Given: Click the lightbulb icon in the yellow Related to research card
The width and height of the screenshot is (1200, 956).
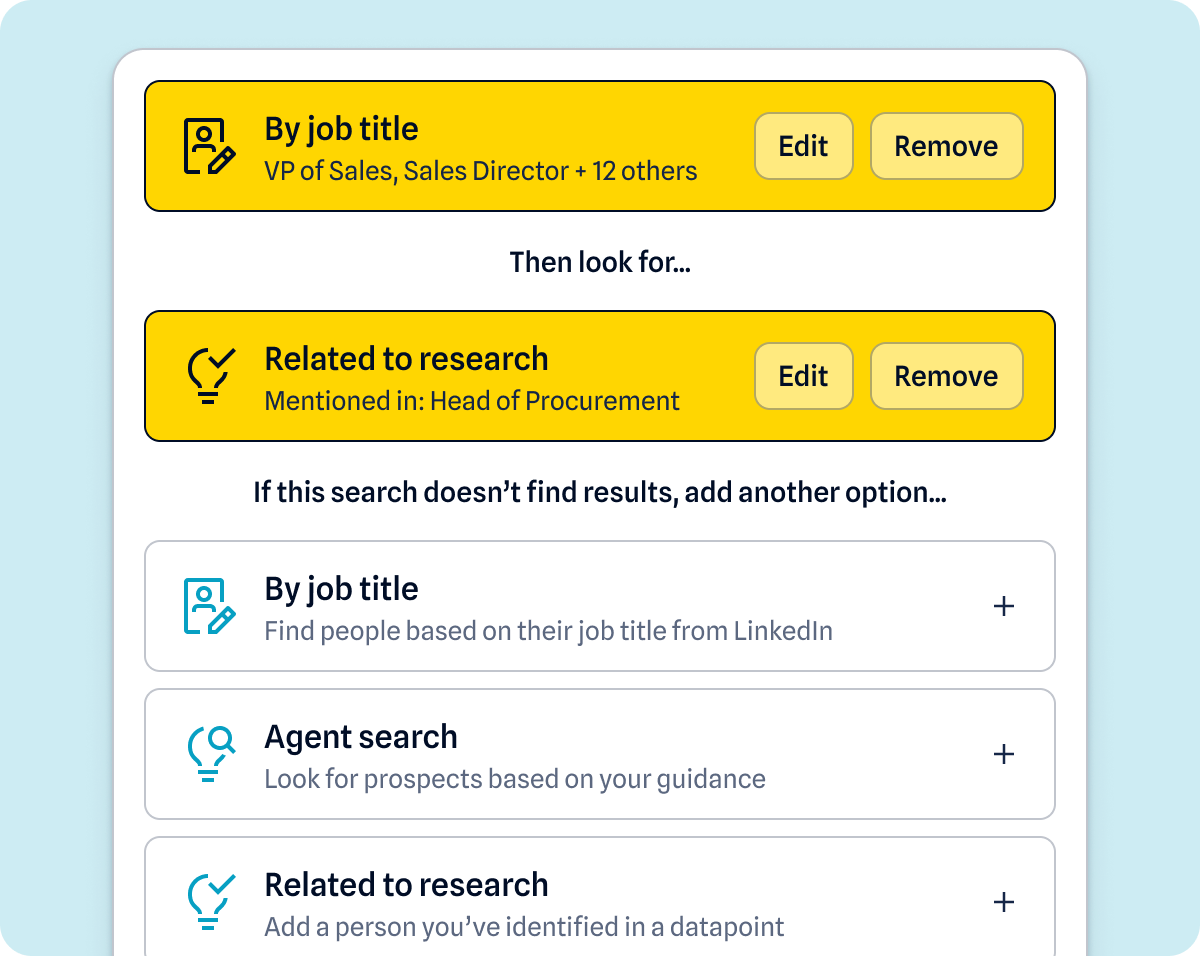Looking at the screenshot, I should [x=210, y=376].
